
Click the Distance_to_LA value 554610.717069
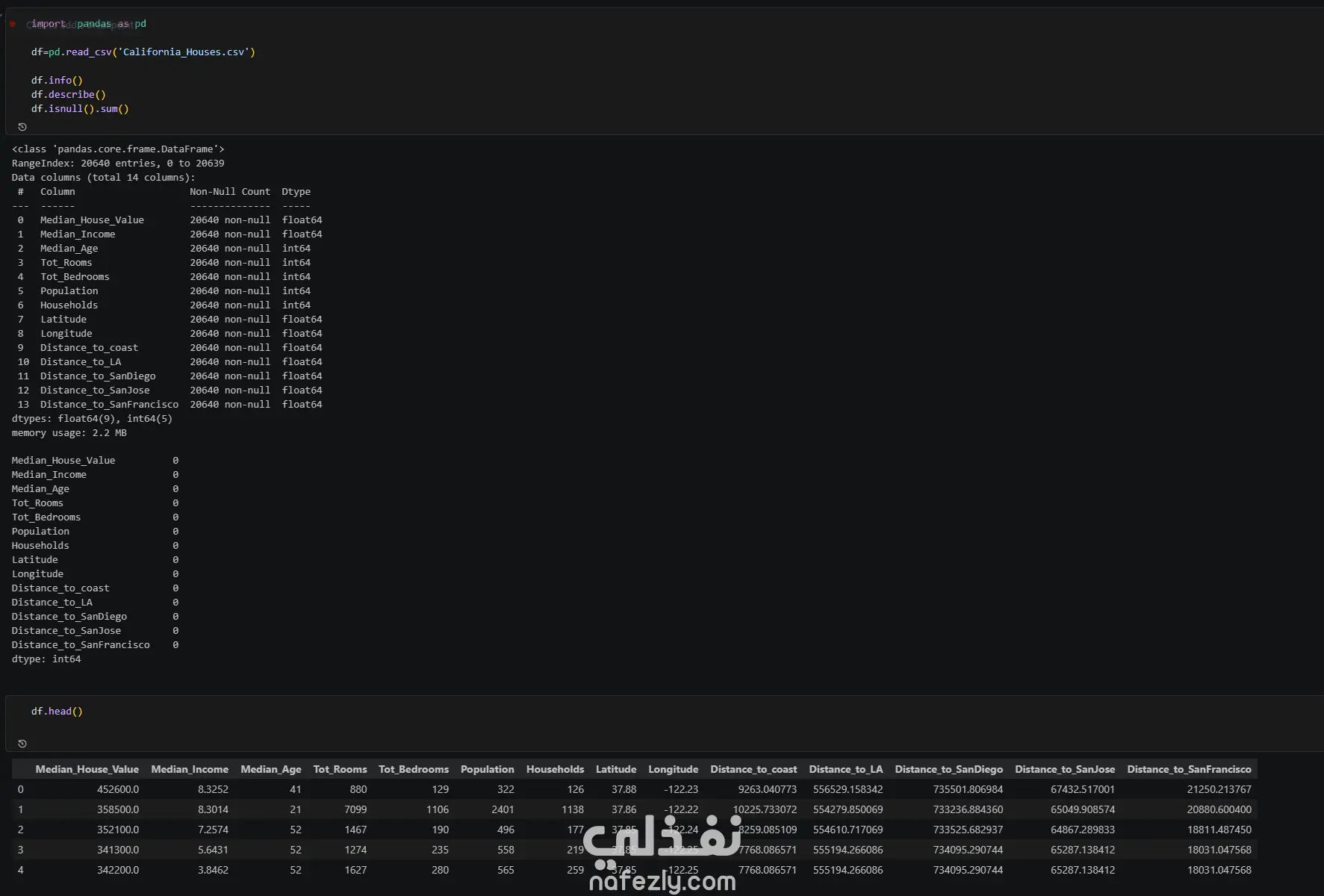coord(848,830)
